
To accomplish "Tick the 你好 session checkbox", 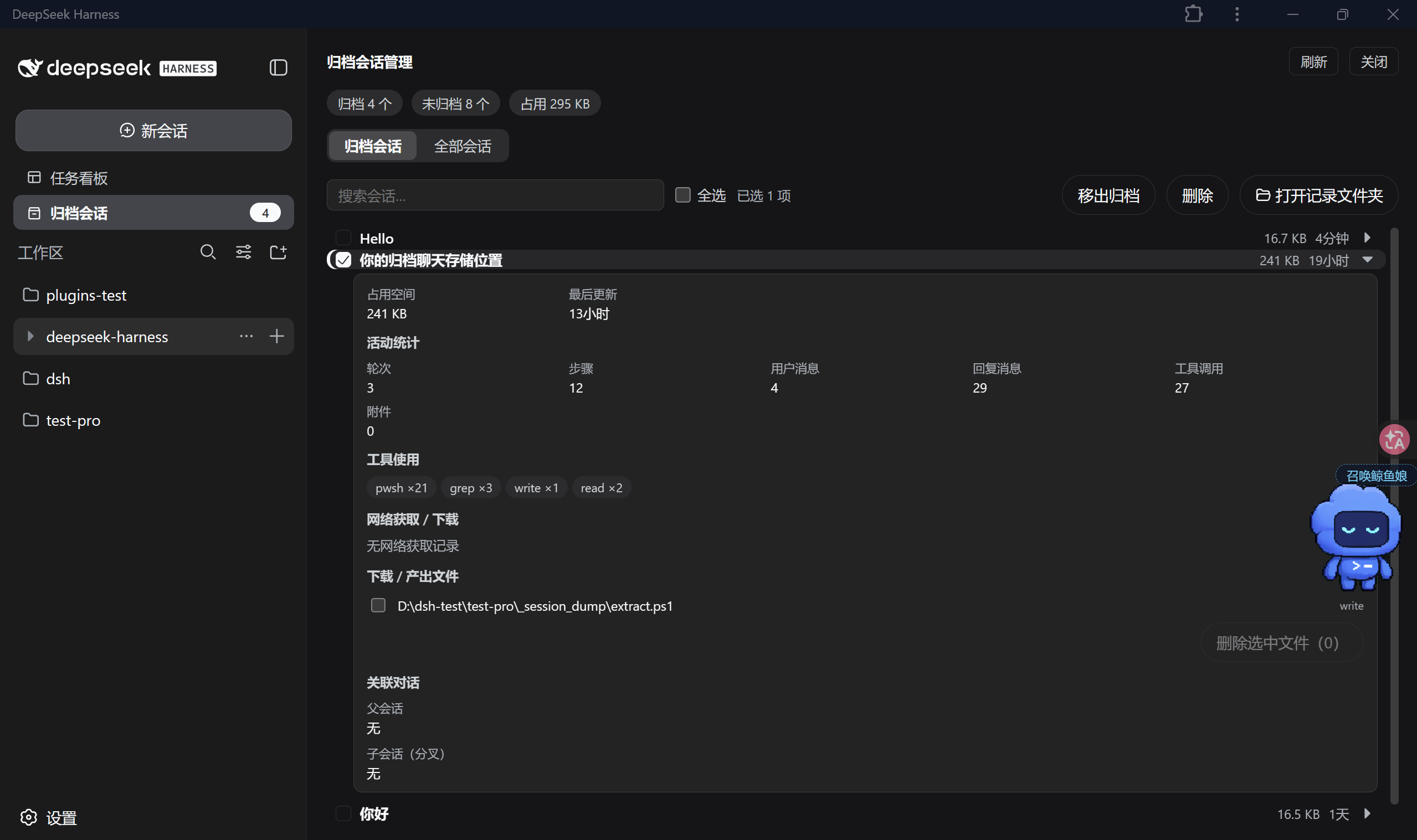I will click(x=343, y=813).
